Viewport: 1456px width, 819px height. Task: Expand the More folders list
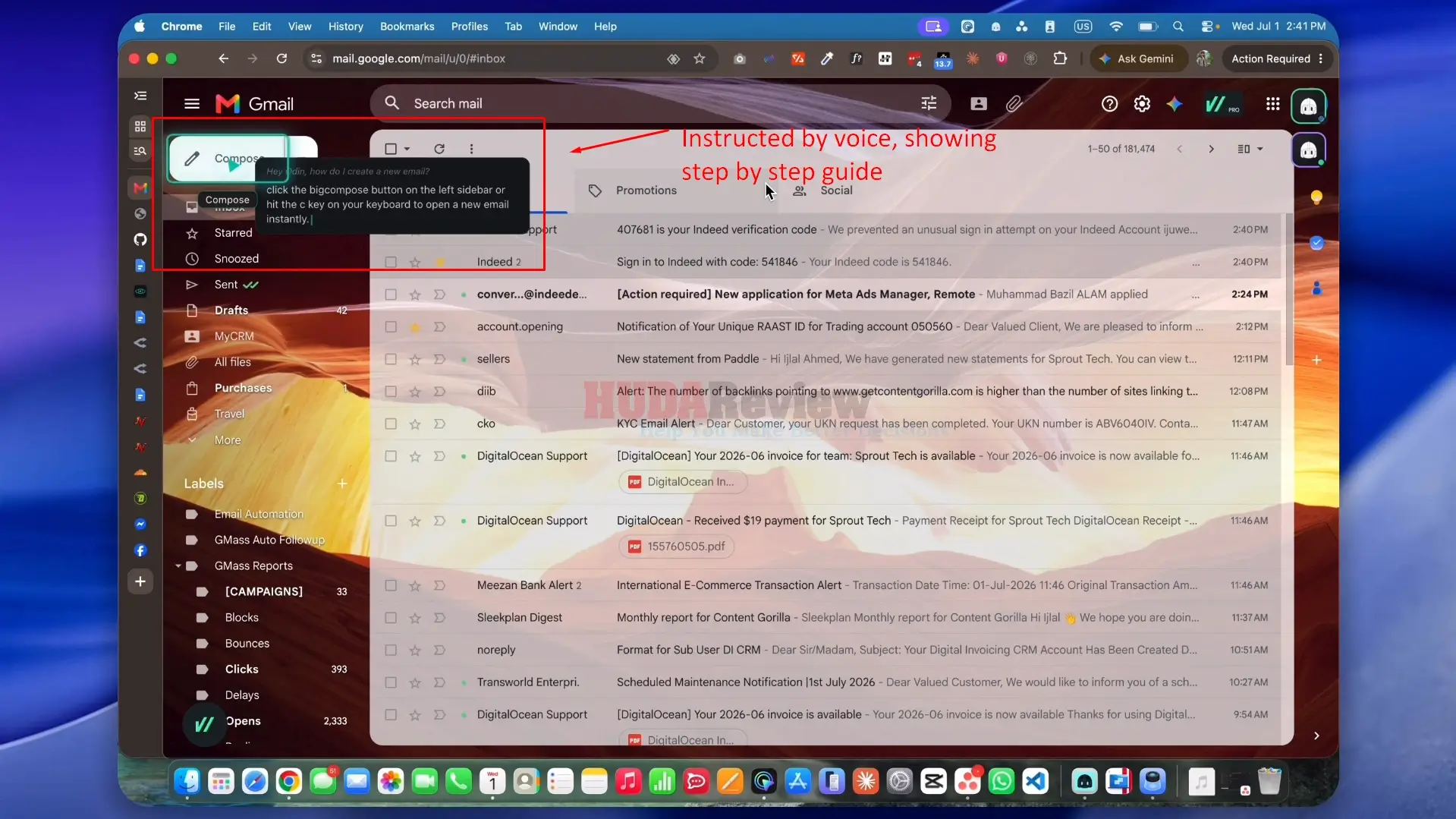tap(228, 440)
